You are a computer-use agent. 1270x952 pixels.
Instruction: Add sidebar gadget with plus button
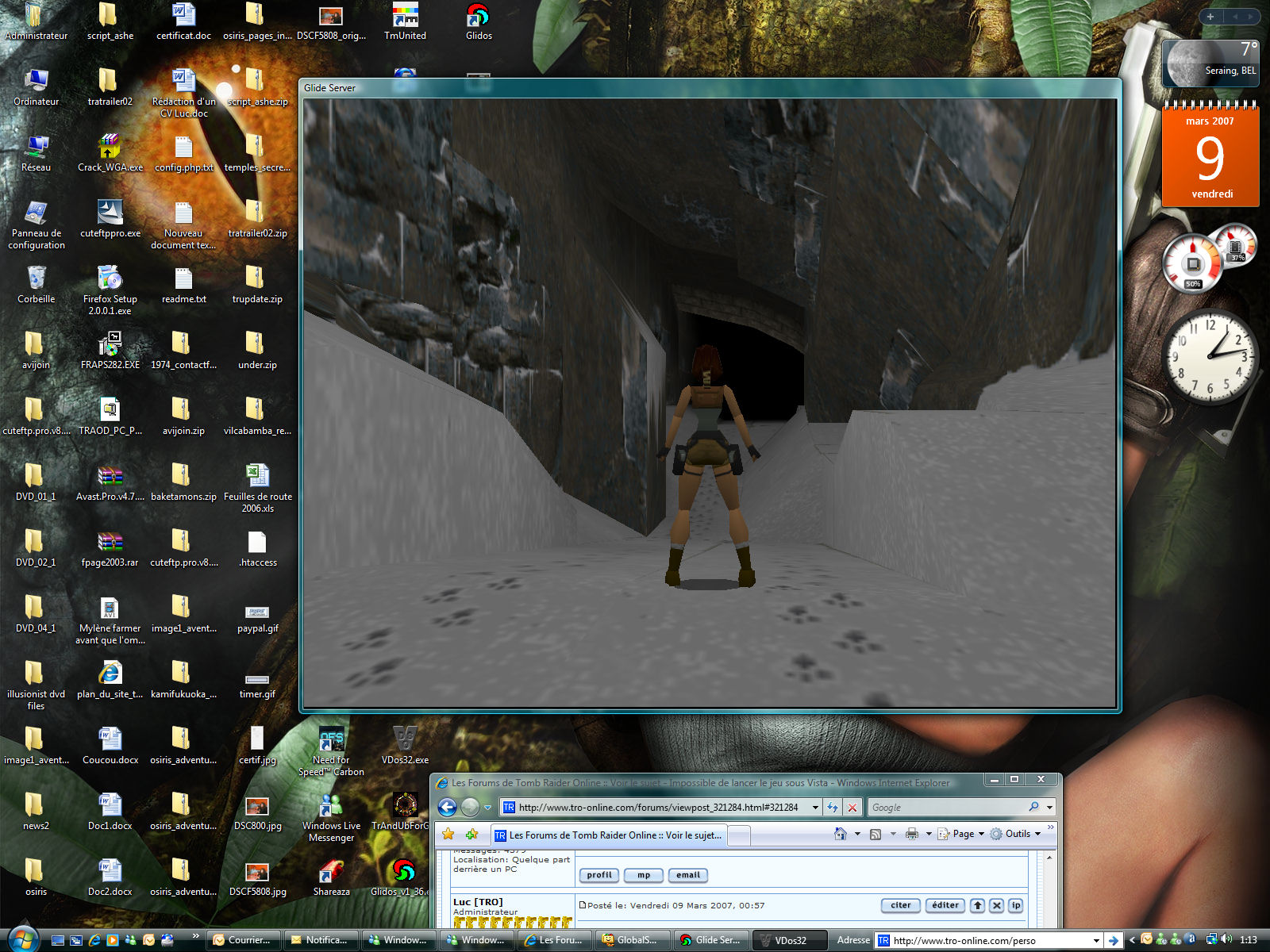tap(1210, 16)
